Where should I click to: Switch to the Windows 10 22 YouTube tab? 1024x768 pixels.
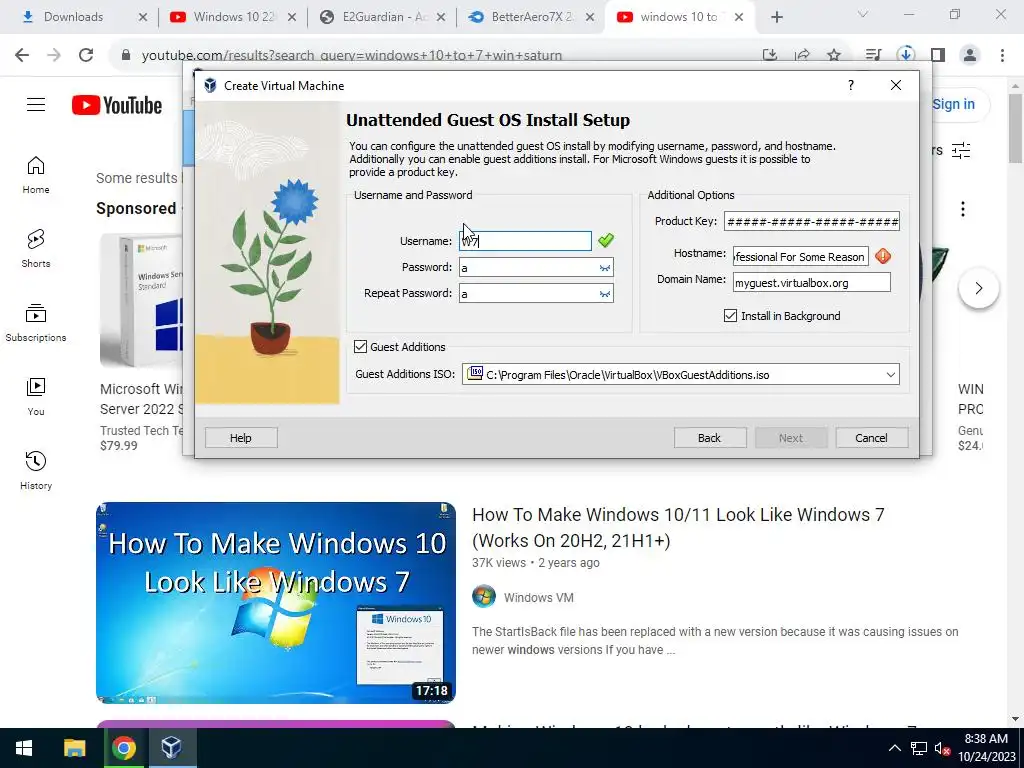point(232,17)
